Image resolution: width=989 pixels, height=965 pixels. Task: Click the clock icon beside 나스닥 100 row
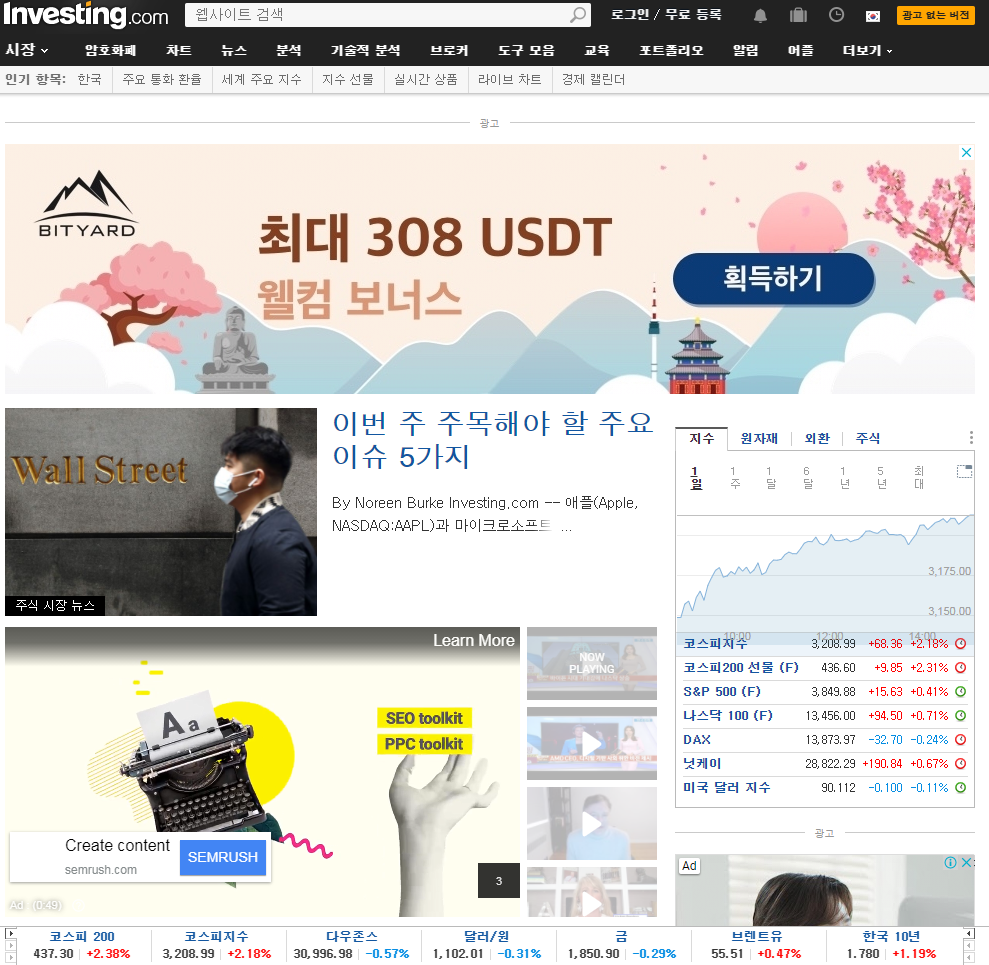coord(961,716)
